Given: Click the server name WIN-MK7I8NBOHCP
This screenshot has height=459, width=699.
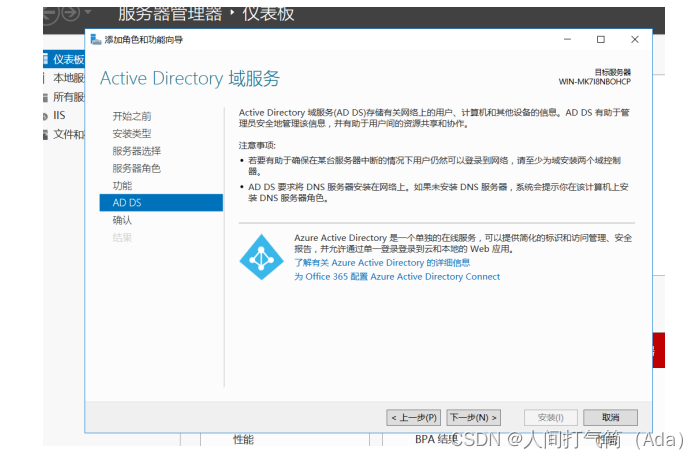Looking at the screenshot, I should point(595,82).
